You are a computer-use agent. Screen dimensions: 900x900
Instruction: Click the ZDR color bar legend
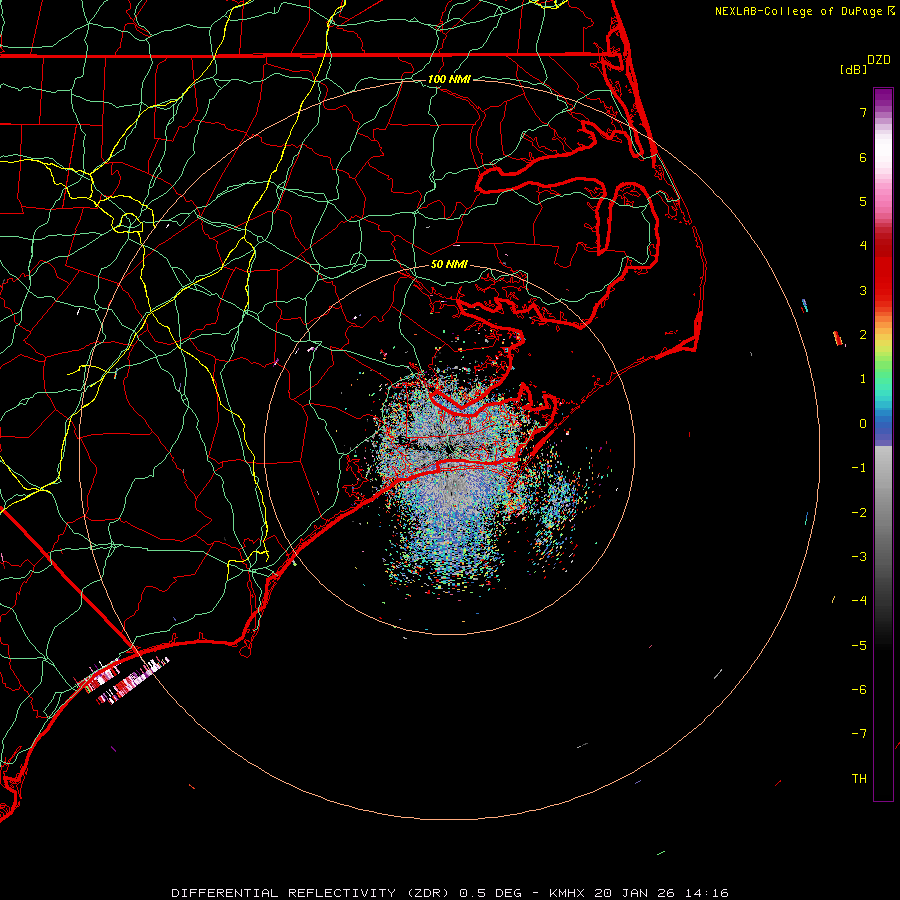[883, 445]
